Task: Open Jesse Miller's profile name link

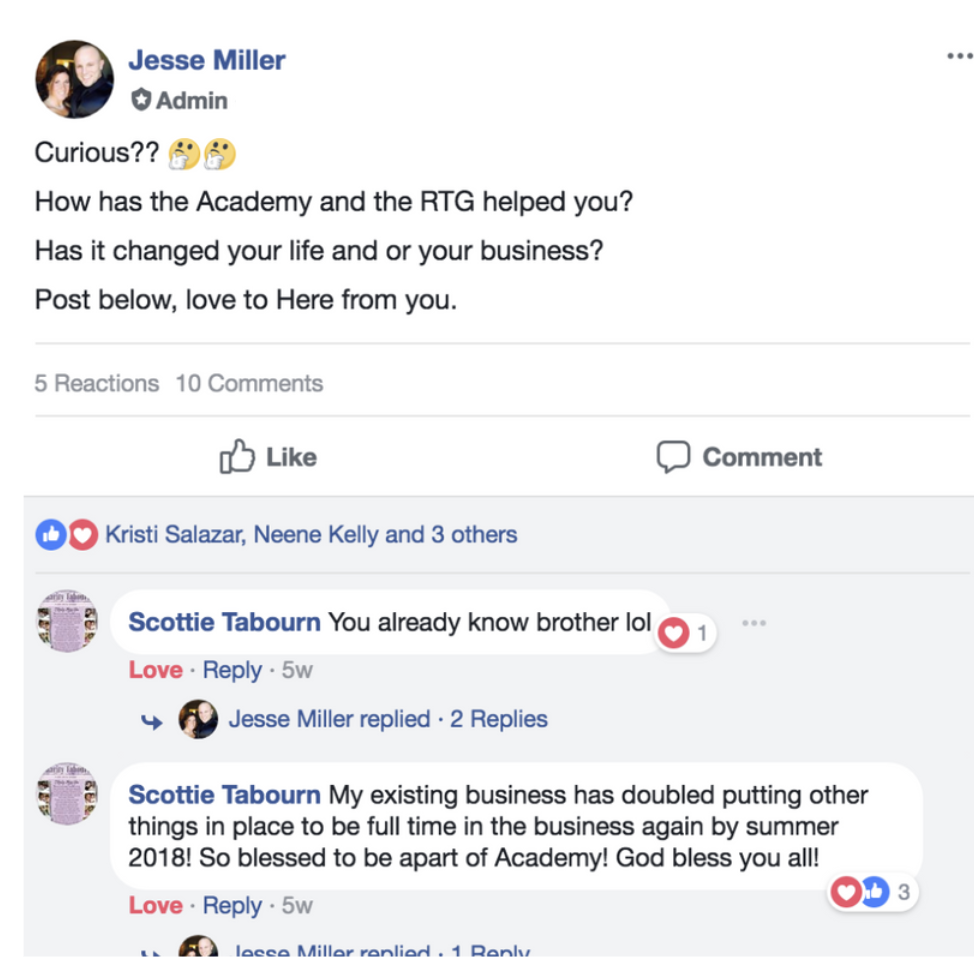Action: pyautogui.click(x=207, y=60)
